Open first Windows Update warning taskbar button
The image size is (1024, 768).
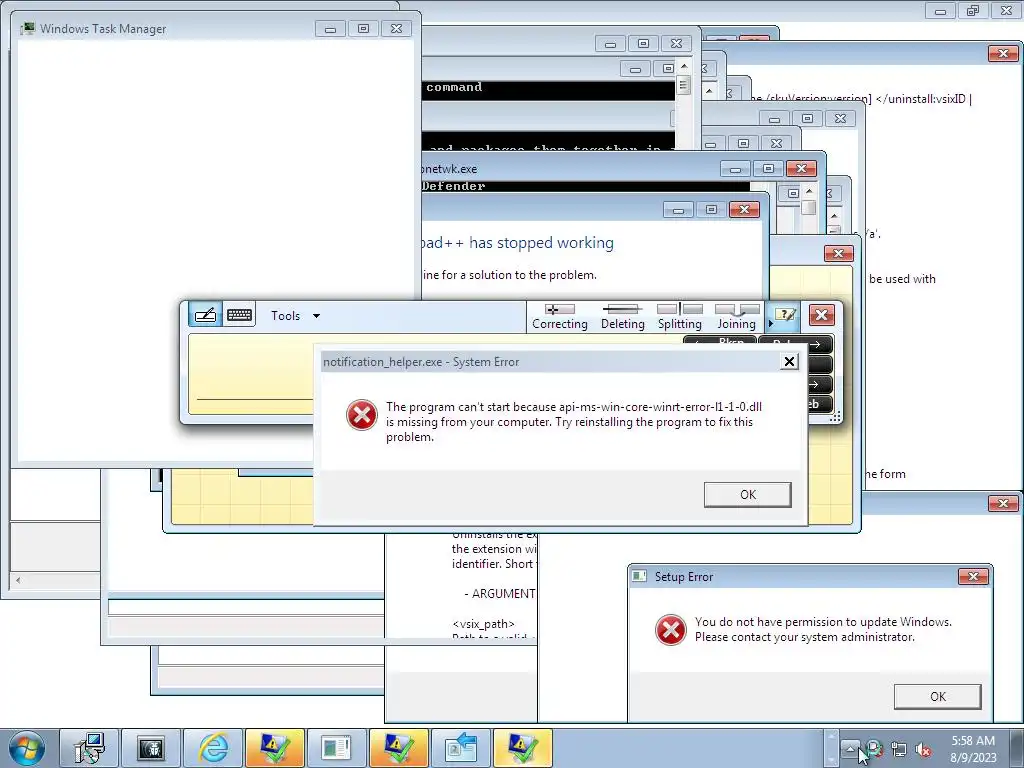(x=274, y=748)
